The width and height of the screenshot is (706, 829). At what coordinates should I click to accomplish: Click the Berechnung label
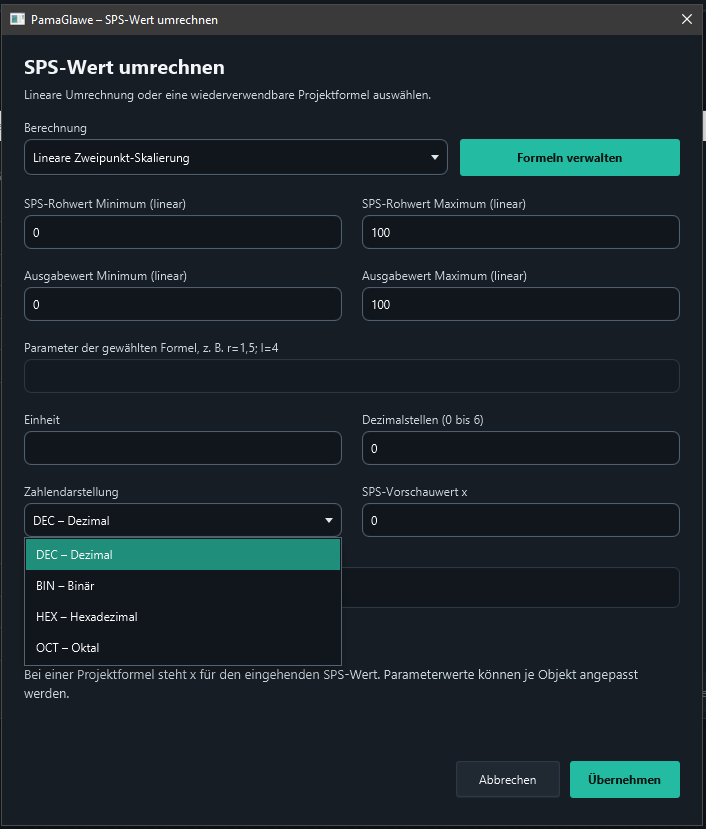56,128
